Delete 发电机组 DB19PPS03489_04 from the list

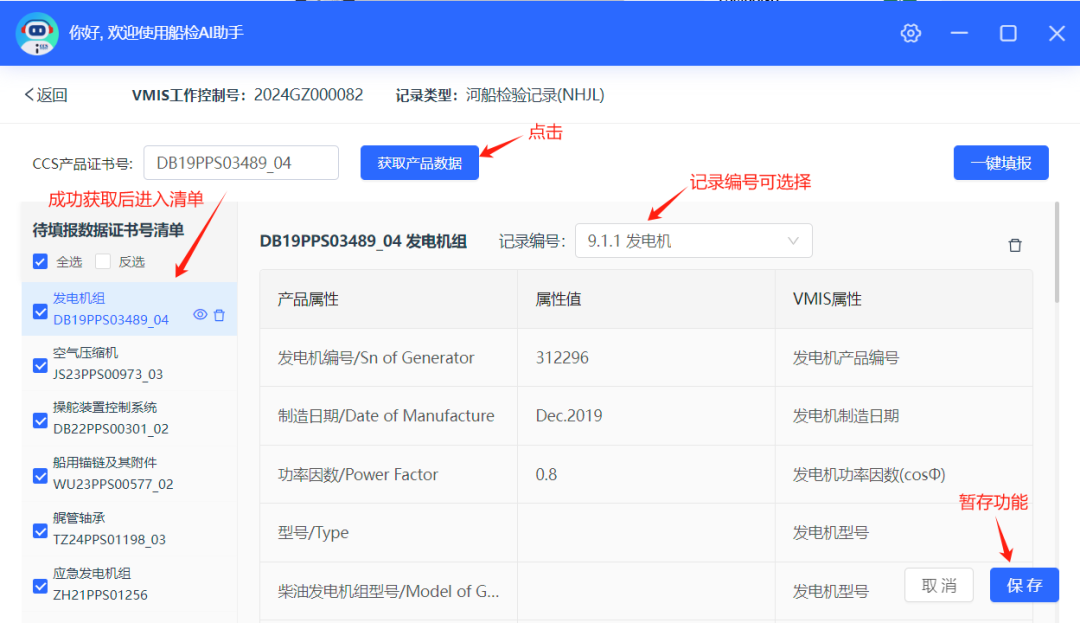pyautogui.click(x=219, y=315)
